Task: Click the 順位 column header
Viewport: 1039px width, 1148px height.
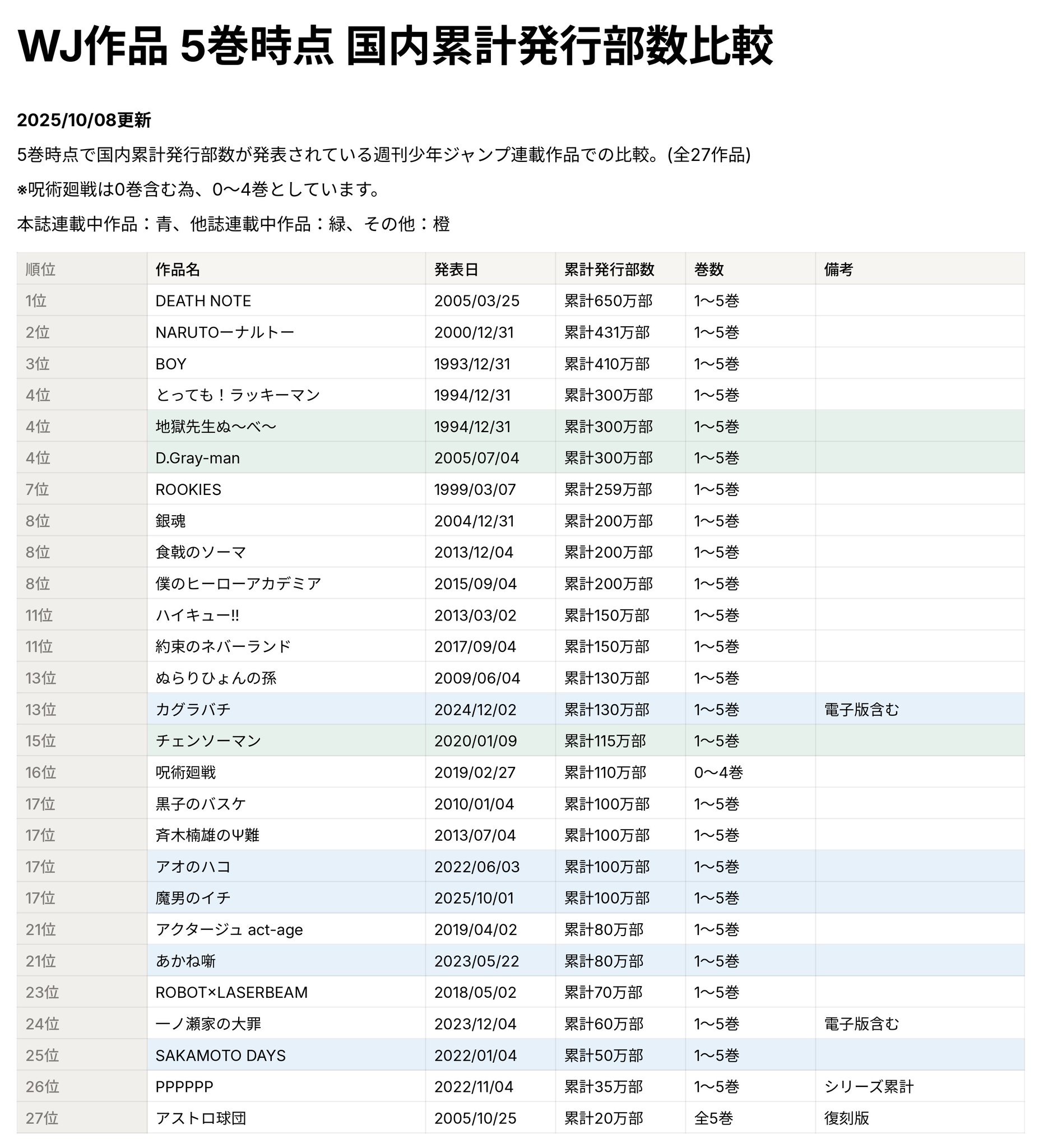Action: click(x=40, y=270)
